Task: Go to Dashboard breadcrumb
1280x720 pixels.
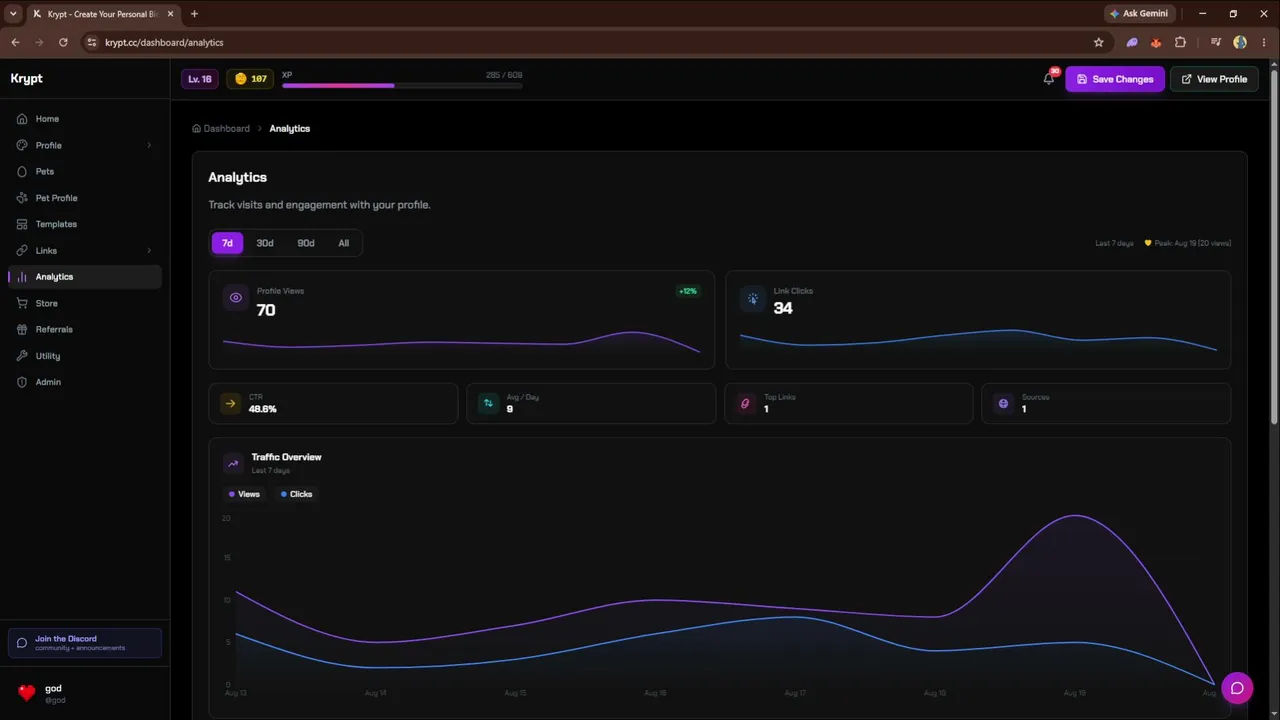Action: point(221,129)
